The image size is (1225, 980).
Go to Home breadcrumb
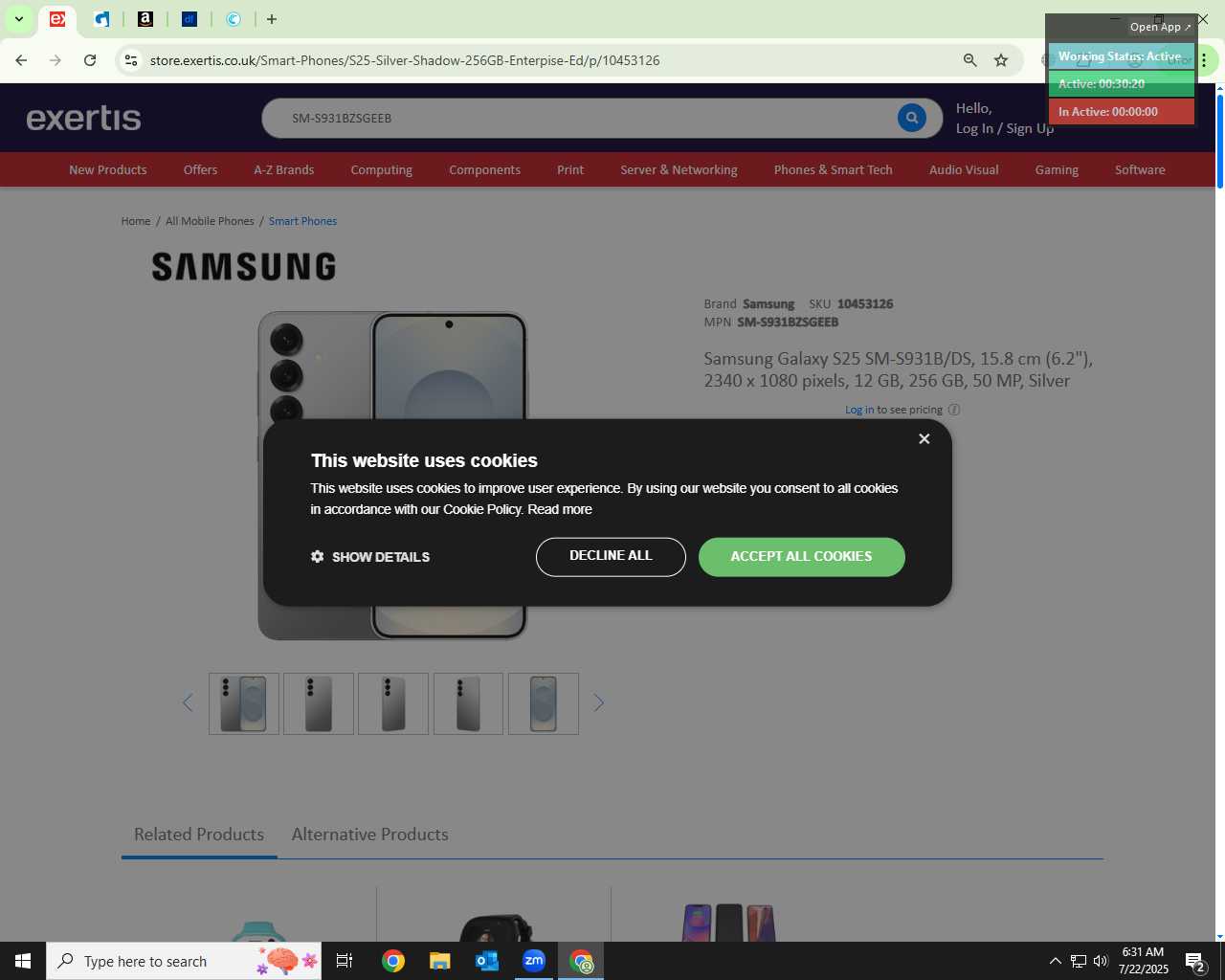tap(136, 221)
